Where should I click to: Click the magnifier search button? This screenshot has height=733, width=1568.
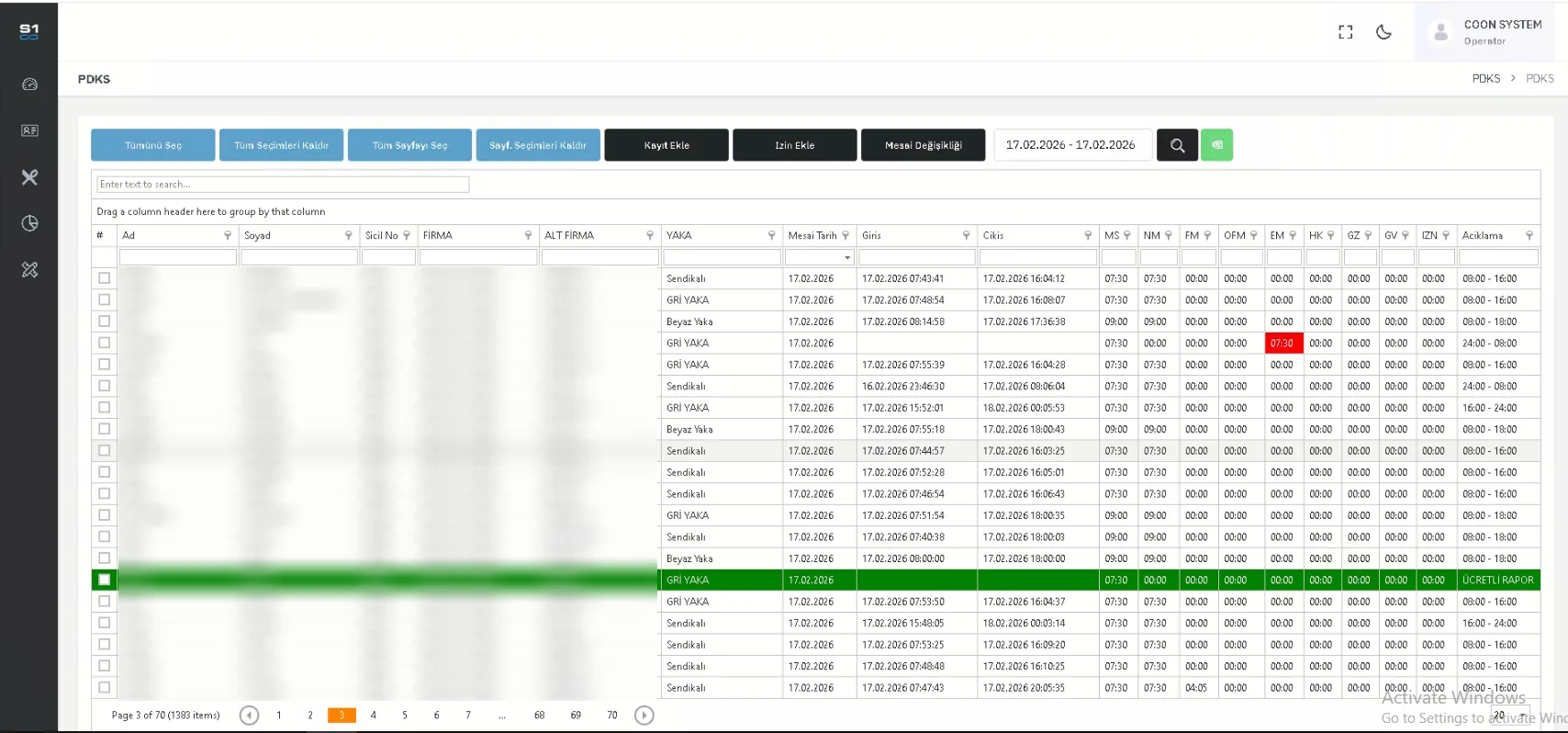point(1177,145)
